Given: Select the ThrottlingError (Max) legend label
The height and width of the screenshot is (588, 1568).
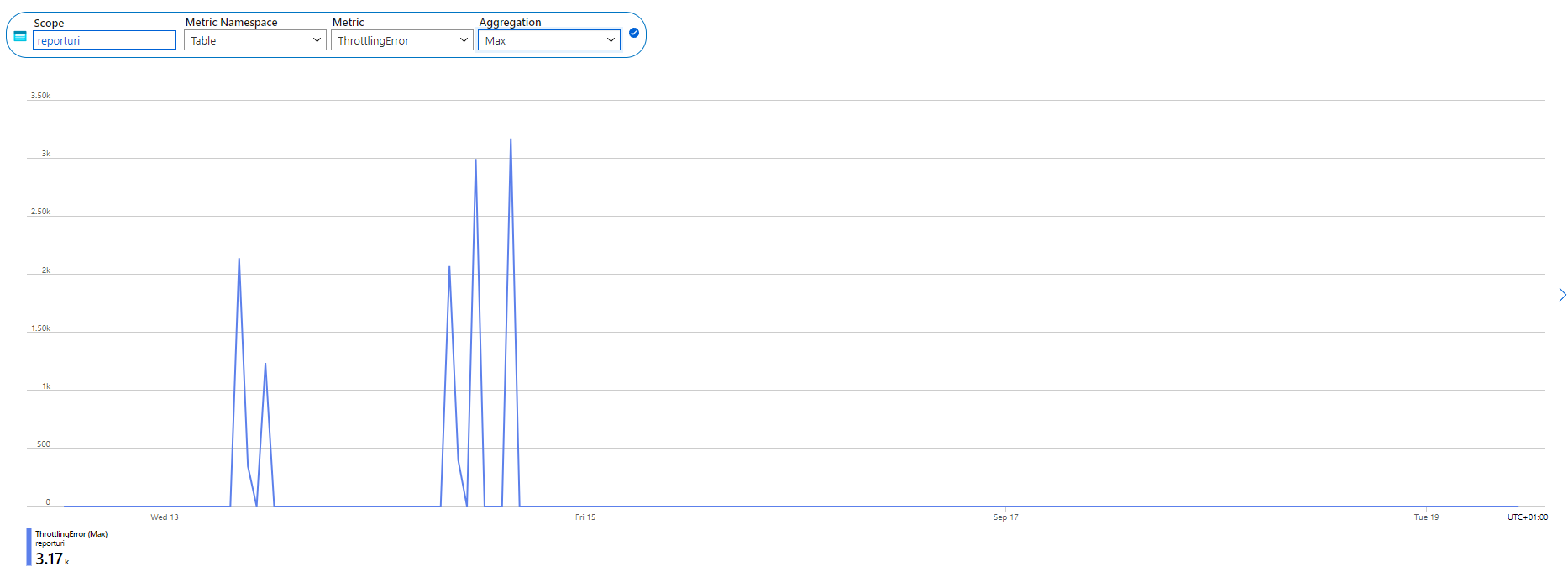Looking at the screenshot, I should 71,534.
